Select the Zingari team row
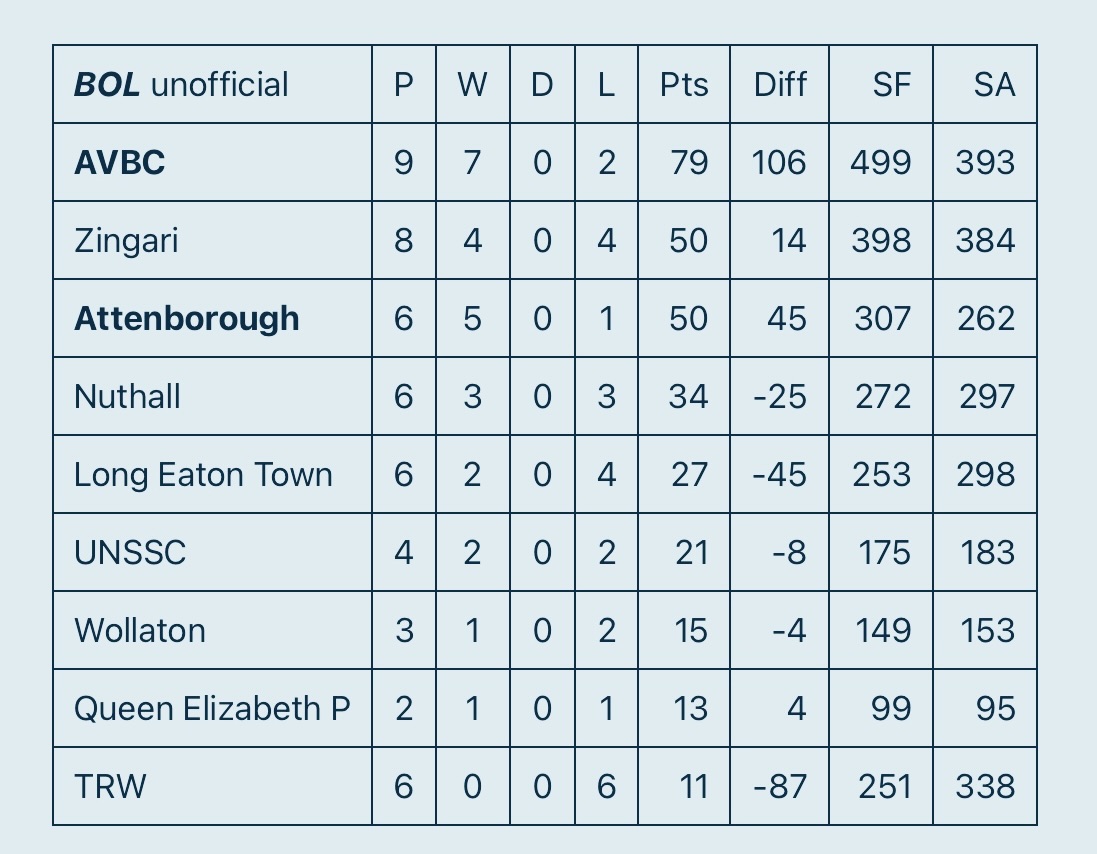1097x854 pixels. click(x=544, y=241)
